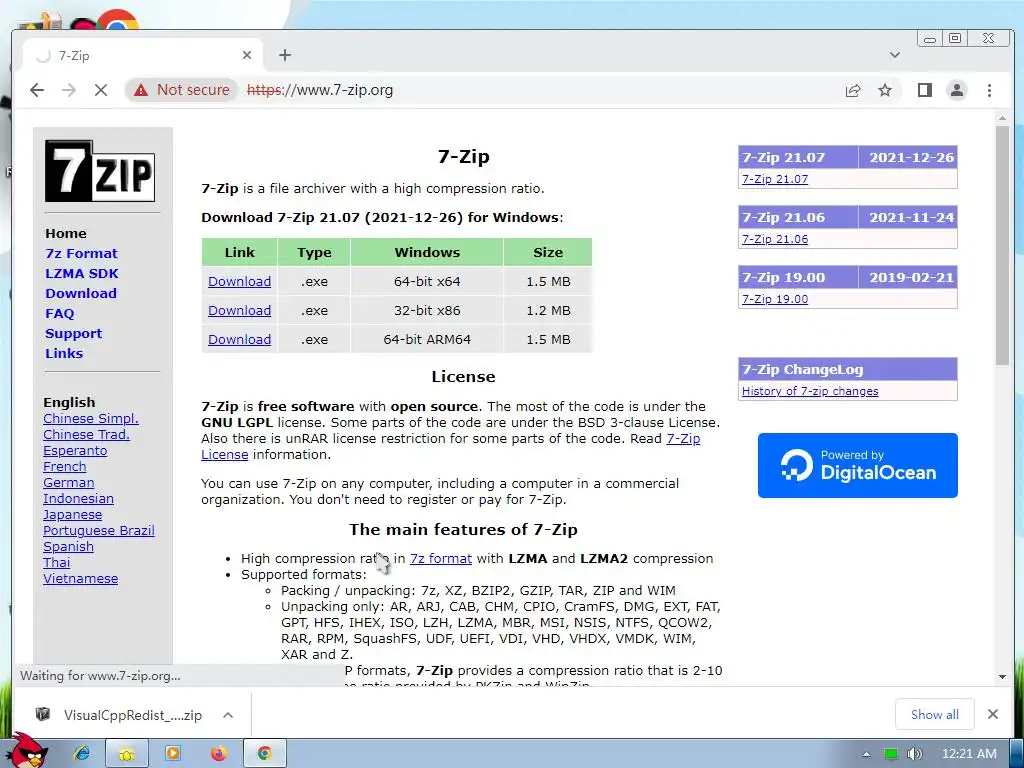
Task: Open the 7-Zip 21.06 news link
Action: [775, 239]
